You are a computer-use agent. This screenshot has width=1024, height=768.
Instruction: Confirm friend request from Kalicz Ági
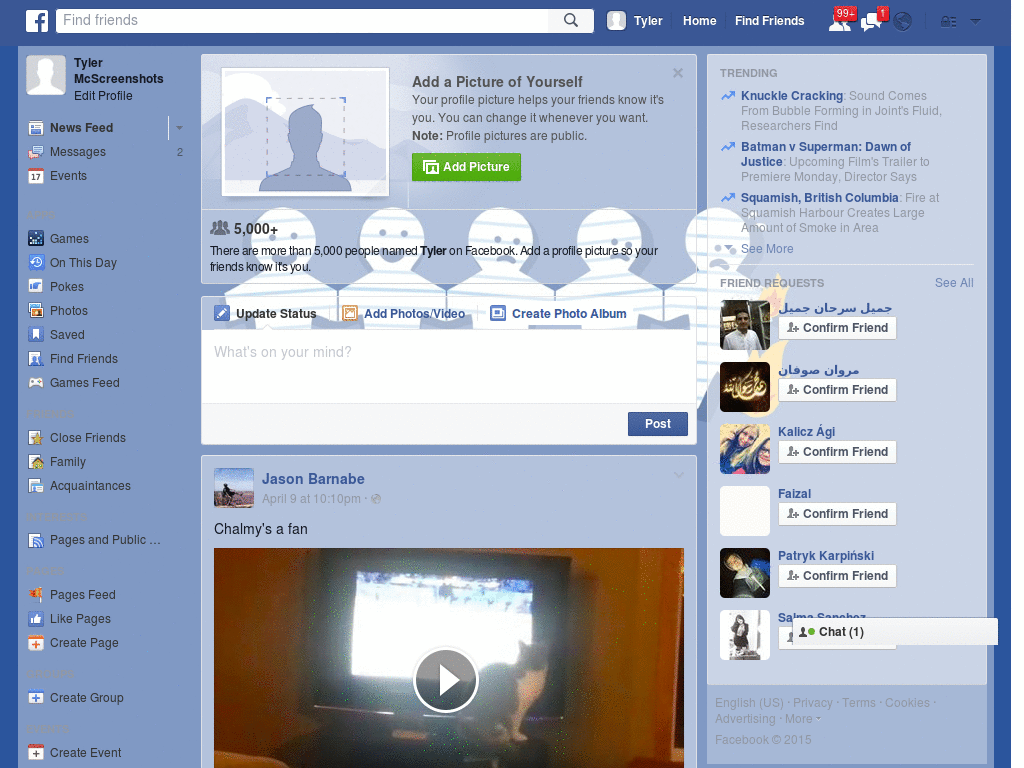tap(837, 452)
